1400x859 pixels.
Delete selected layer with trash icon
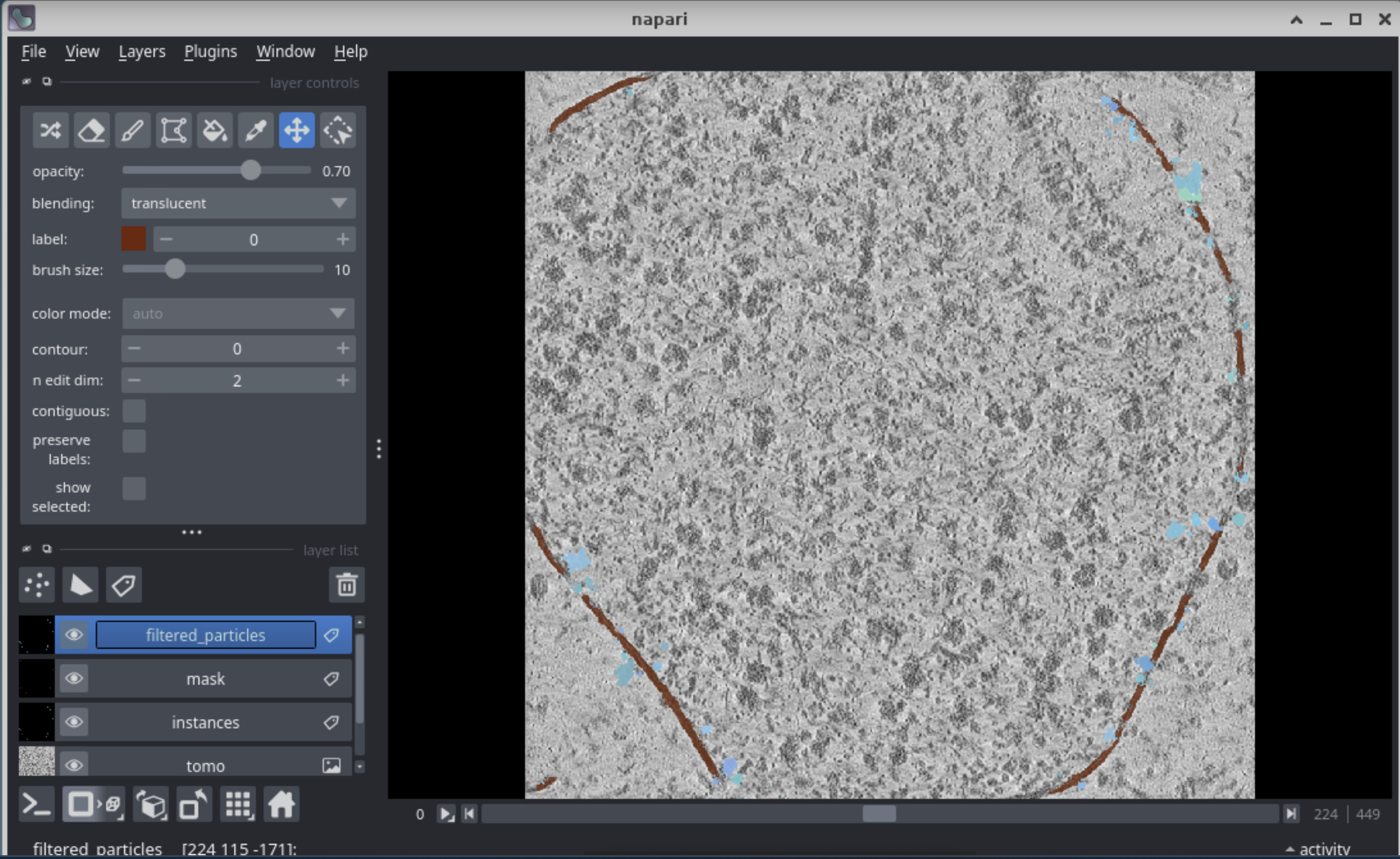click(346, 584)
